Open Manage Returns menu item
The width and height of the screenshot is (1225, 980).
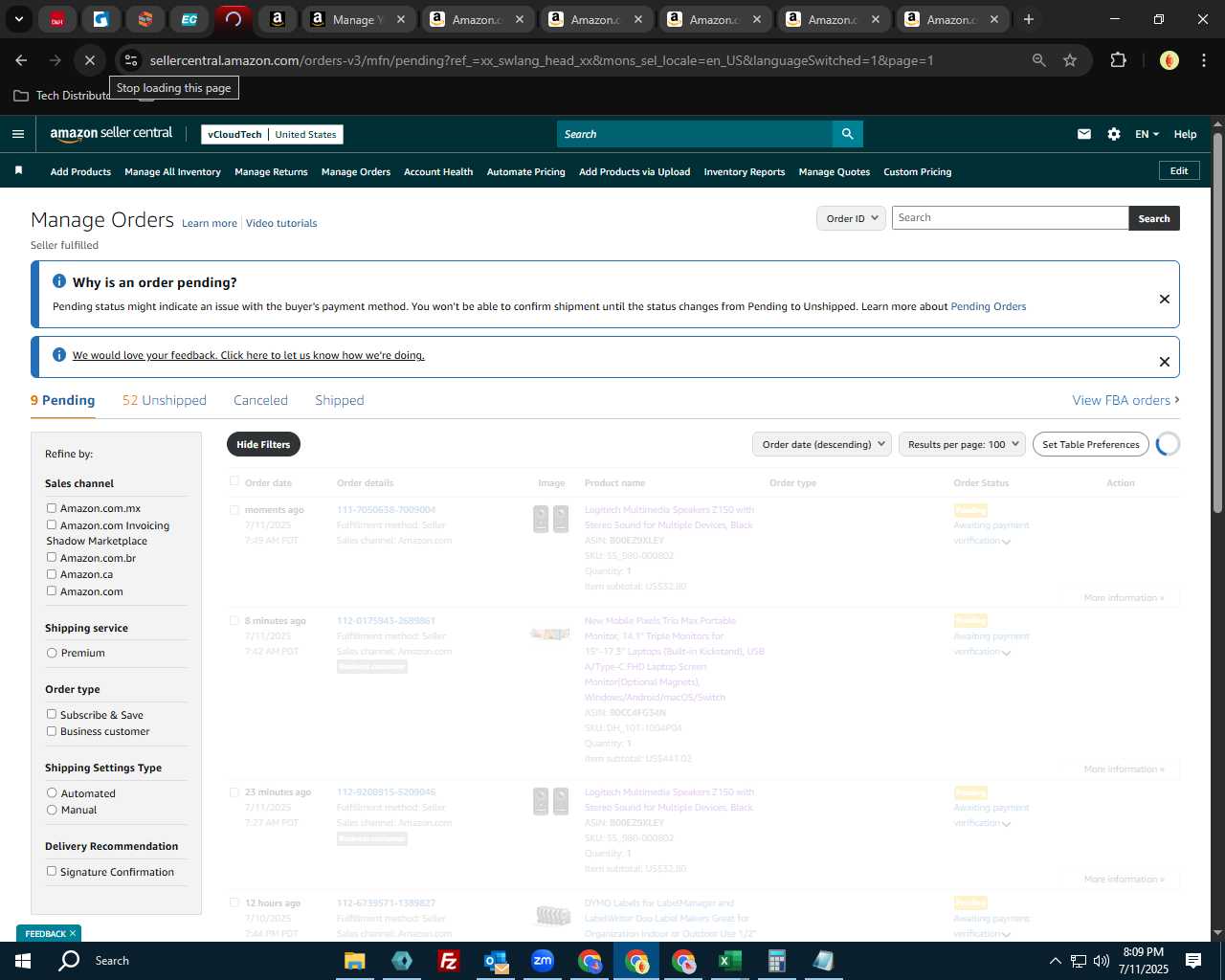point(271,172)
